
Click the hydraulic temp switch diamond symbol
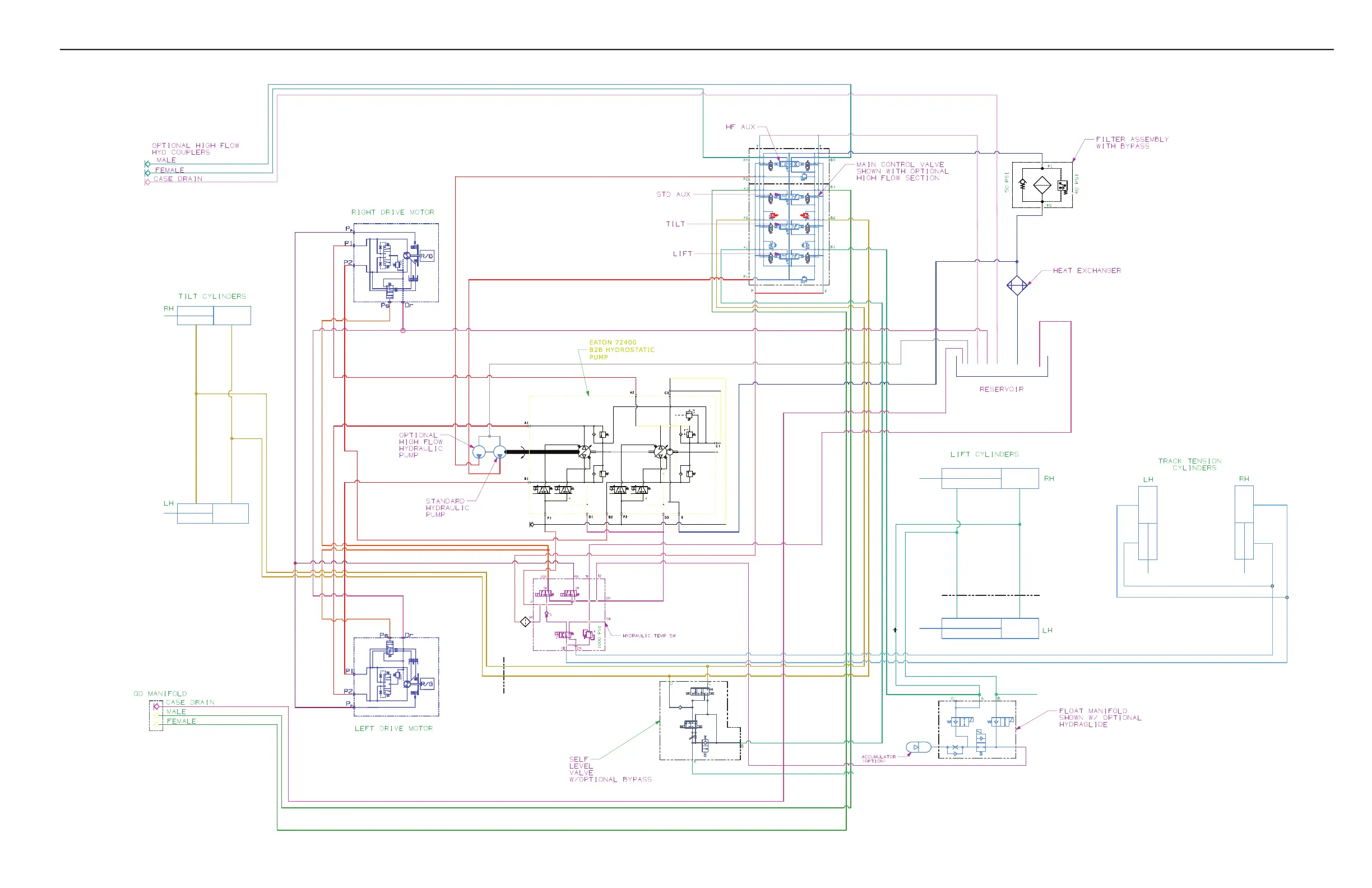(525, 622)
